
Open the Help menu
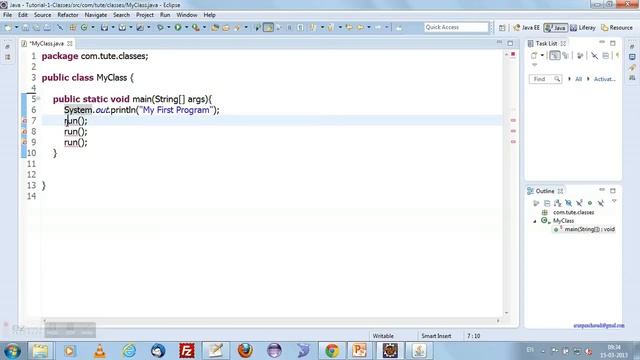pos(209,15)
